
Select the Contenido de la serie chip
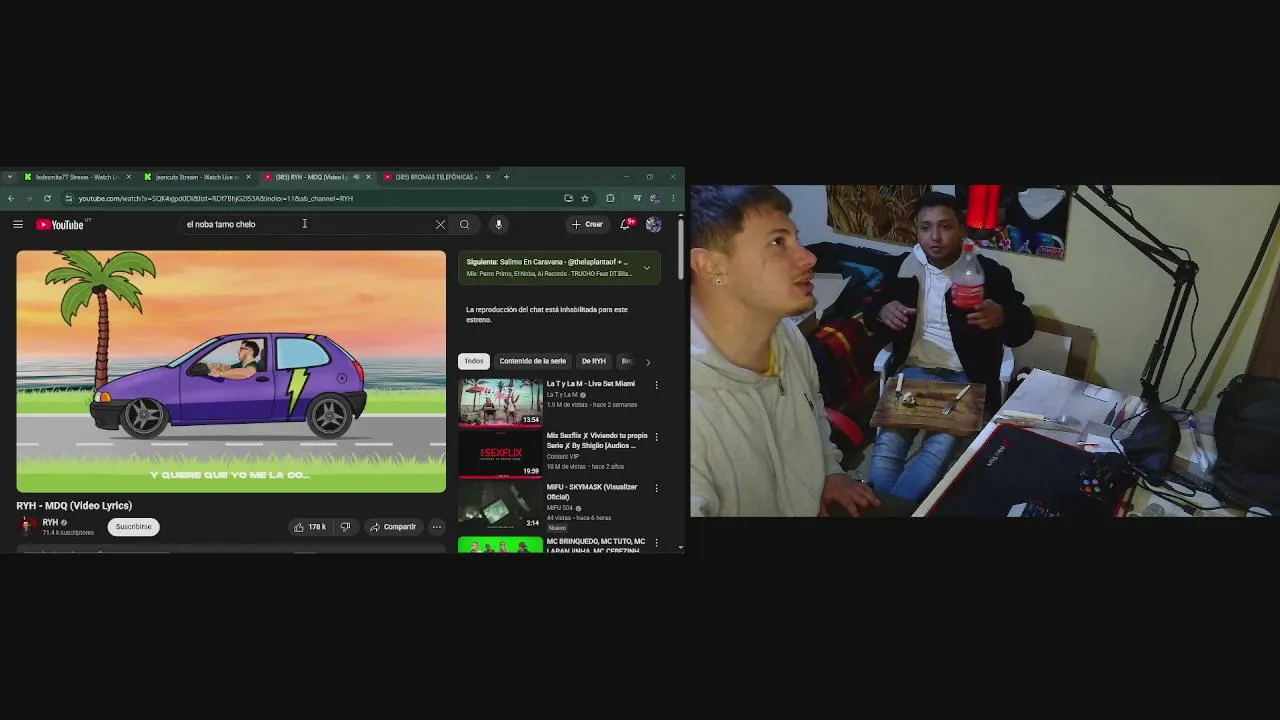coord(532,361)
